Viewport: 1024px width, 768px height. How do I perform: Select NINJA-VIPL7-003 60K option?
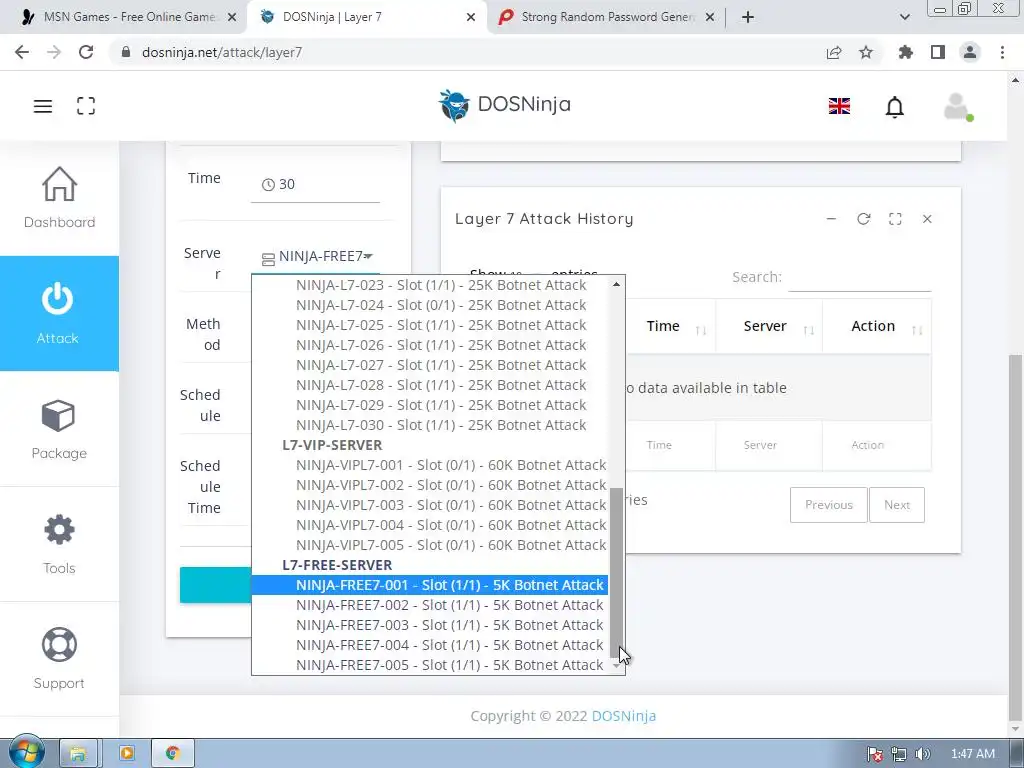[430, 505]
